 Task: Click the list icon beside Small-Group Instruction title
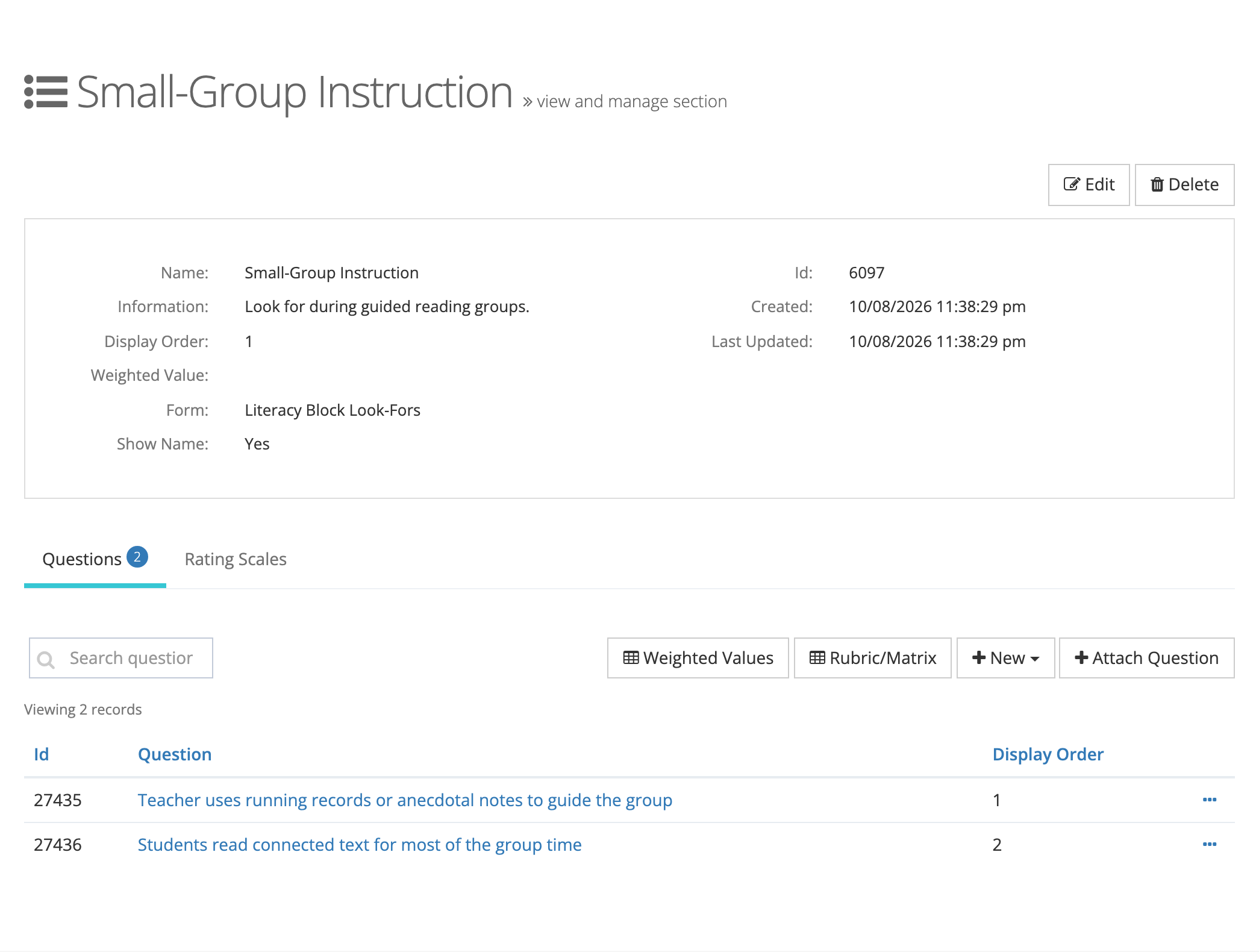pos(46,92)
